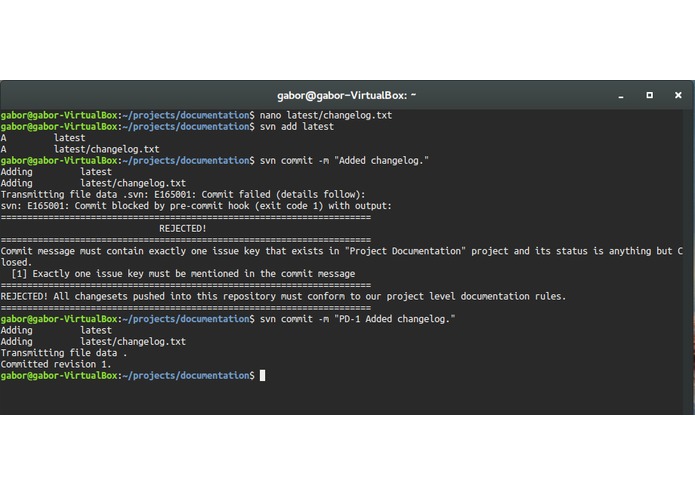Click the centered 'REJECTED!' heading
The height and width of the screenshot is (494, 695).
[183, 229]
